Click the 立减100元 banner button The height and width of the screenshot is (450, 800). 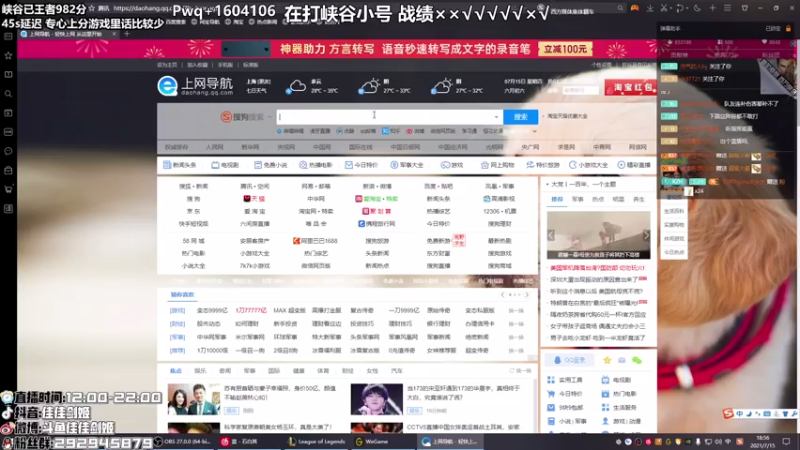tap(565, 49)
